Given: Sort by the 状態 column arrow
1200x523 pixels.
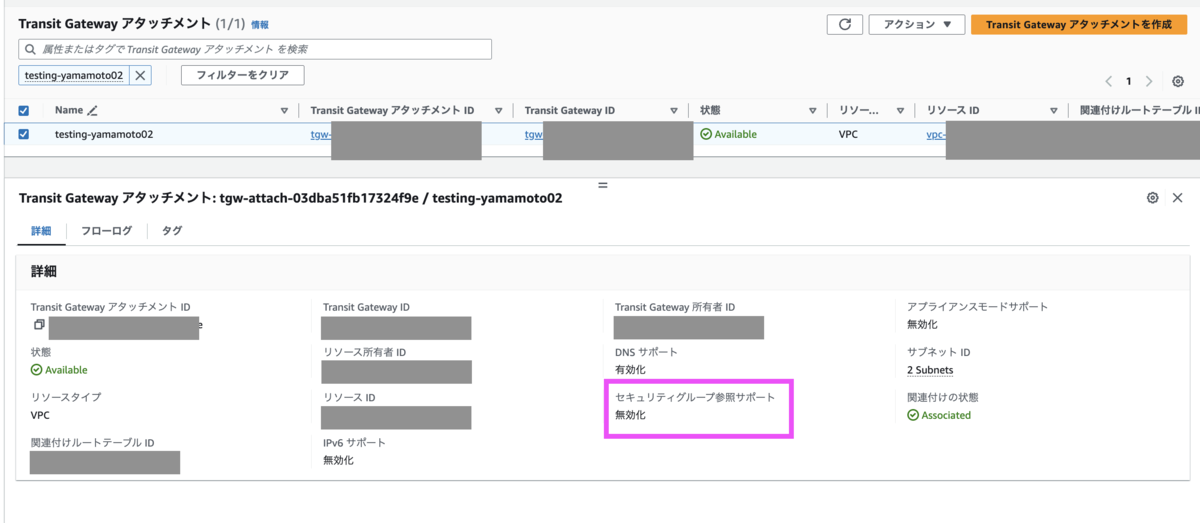Looking at the screenshot, I should (813, 110).
